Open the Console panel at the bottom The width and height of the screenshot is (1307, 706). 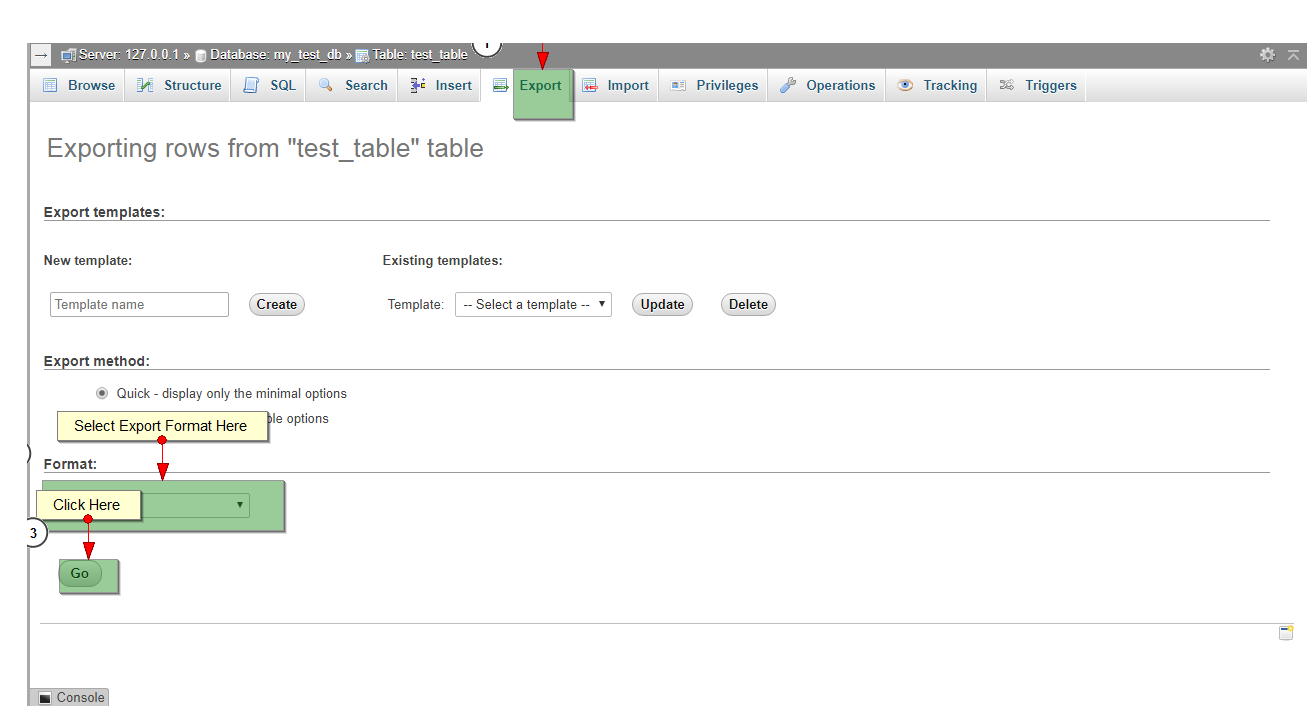click(70, 697)
